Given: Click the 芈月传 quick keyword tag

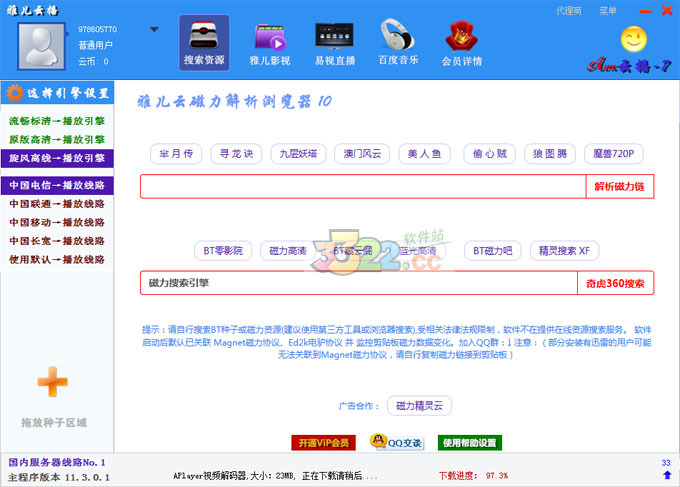Looking at the screenshot, I should (176, 154).
